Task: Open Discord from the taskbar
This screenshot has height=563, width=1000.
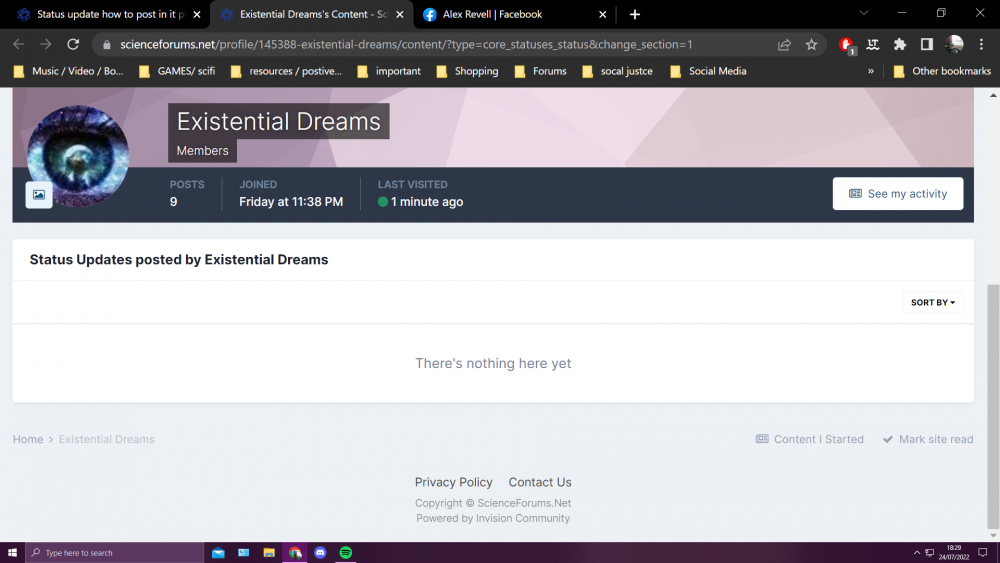Action: [x=320, y=552]
